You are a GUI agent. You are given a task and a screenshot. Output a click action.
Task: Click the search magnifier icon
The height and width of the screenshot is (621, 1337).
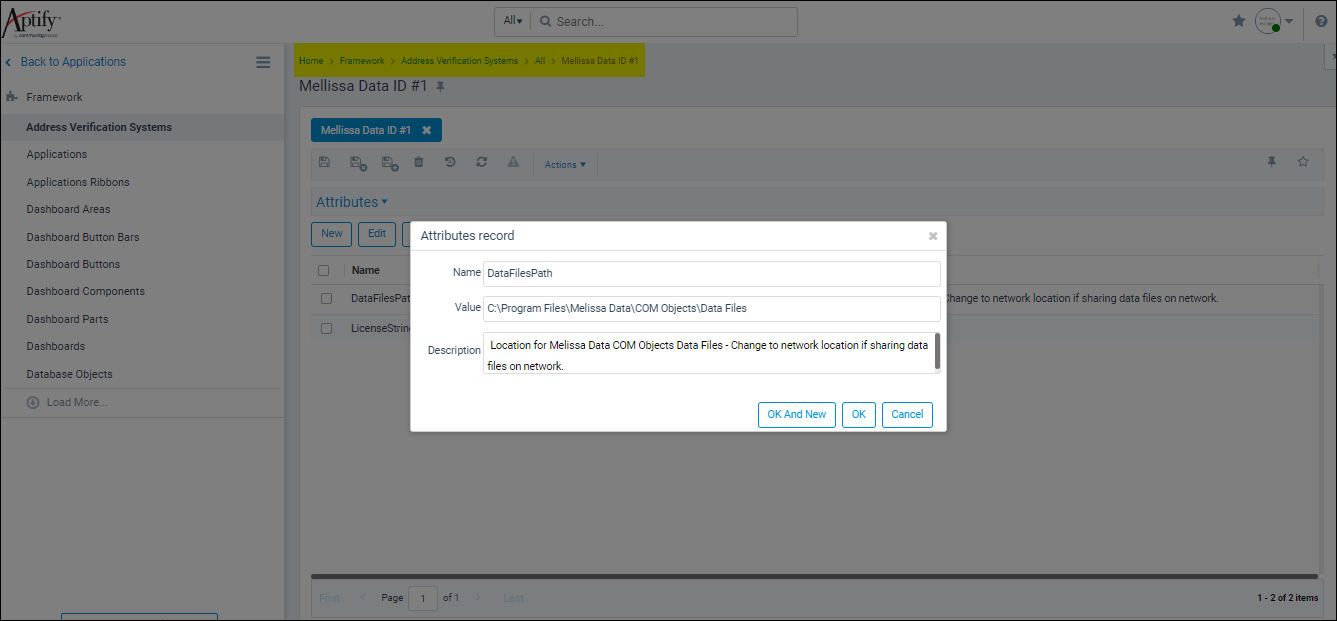click(545, 22)
